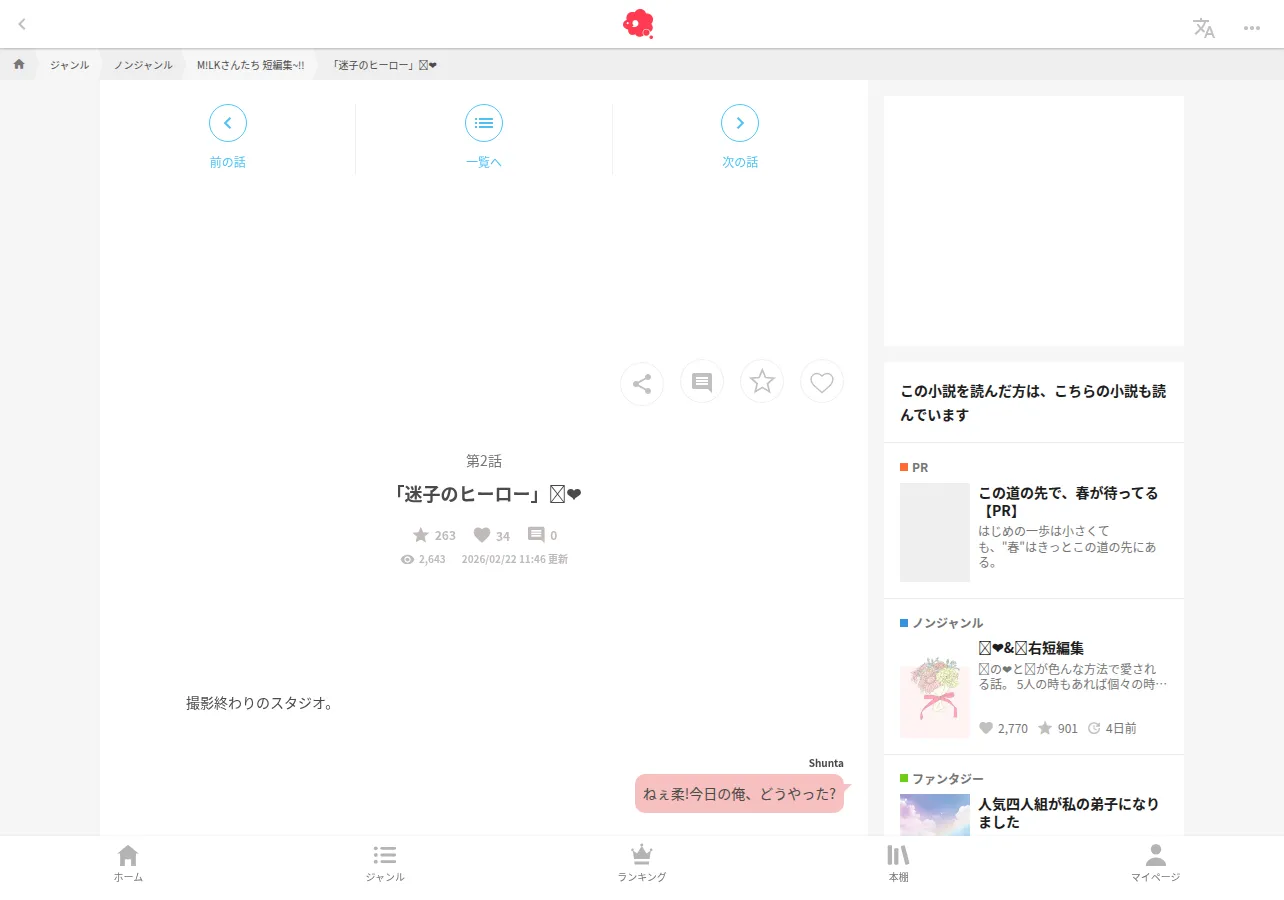Open ランキング tab in bottom bar

(x=642, y=864)
